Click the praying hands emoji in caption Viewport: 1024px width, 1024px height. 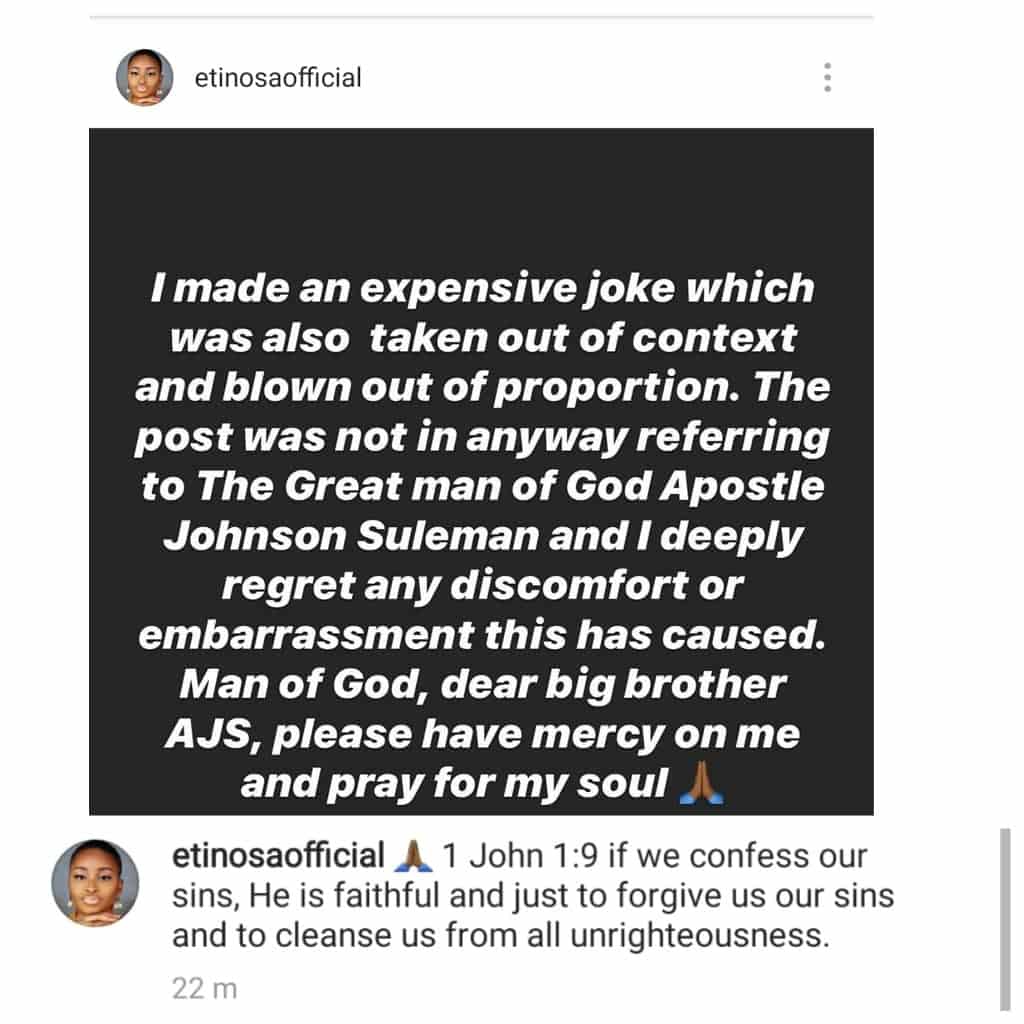(414, 857)
